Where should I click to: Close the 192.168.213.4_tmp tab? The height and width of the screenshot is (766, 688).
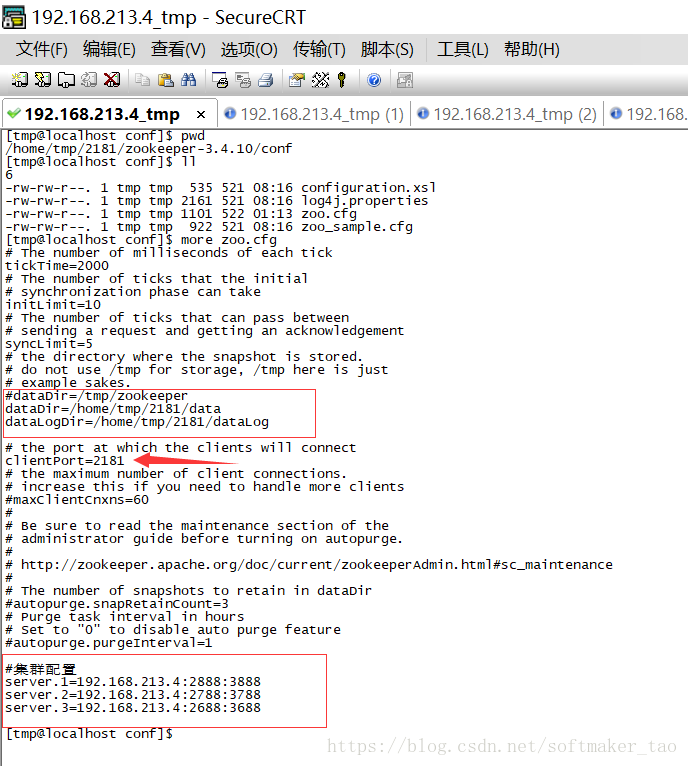pos(200,114)
